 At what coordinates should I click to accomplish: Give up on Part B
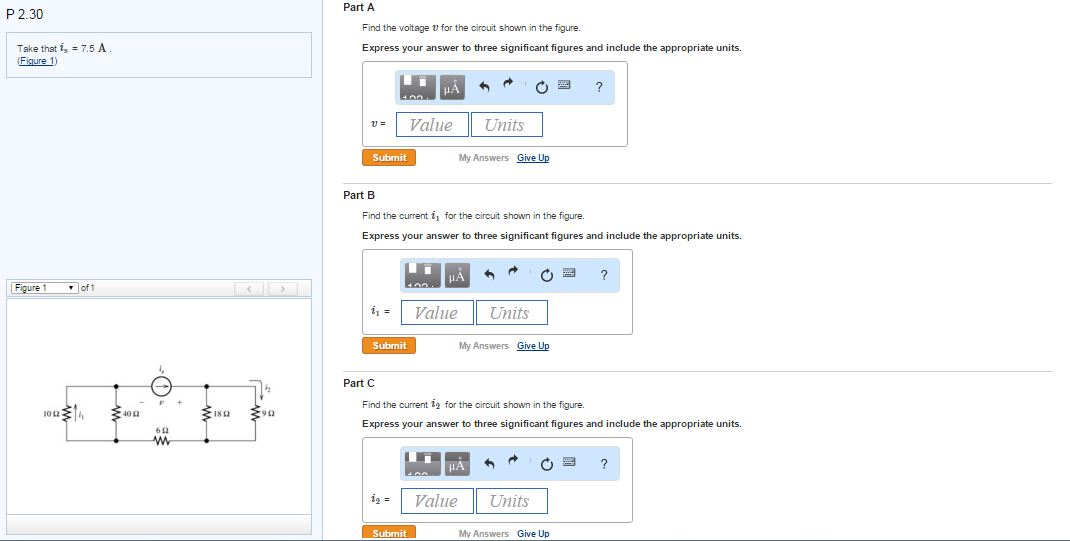[x=533, y=346]
